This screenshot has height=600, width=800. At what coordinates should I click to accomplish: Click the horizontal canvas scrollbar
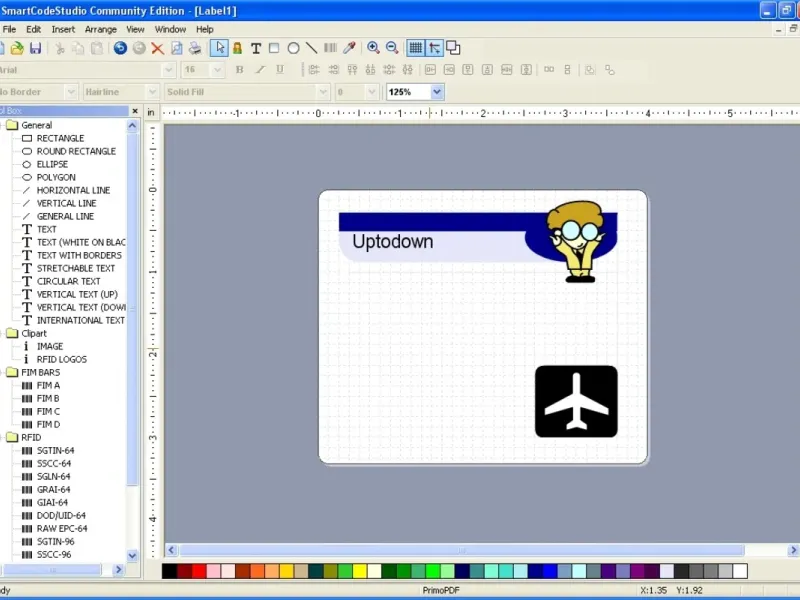click(x=461, y=550)
